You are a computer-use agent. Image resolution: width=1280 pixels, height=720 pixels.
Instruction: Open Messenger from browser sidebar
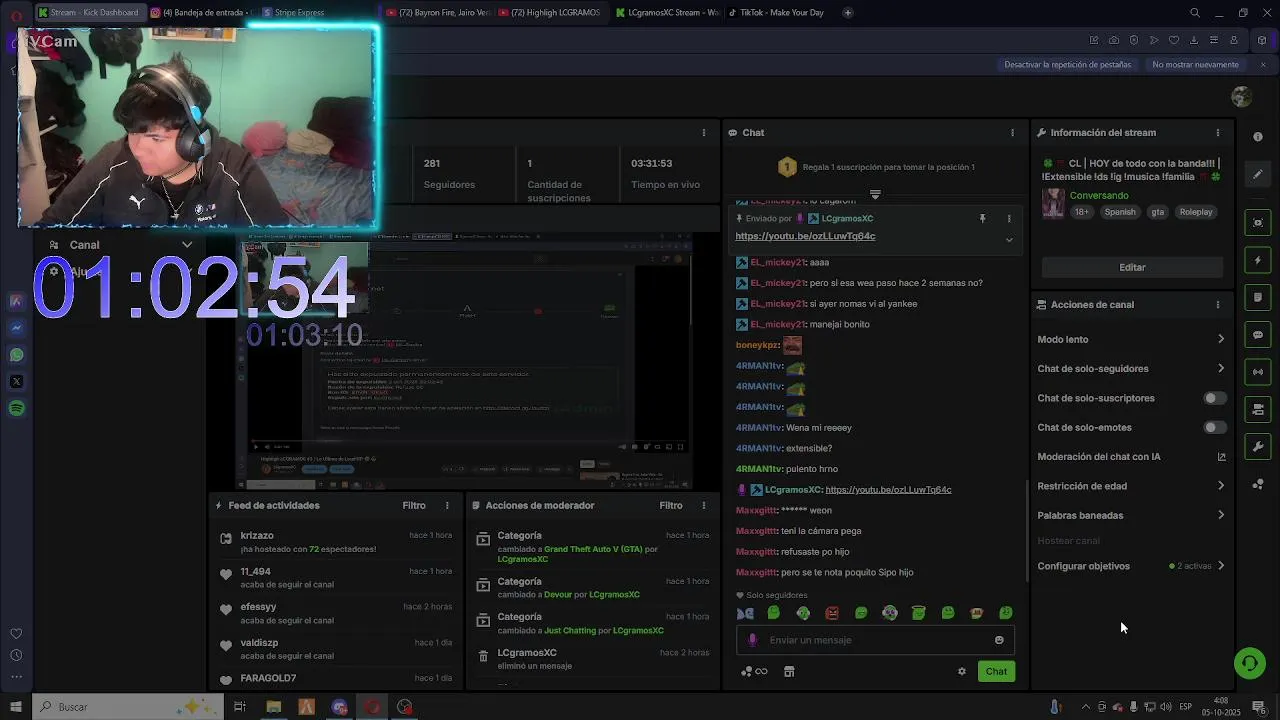(x=16, y=327)
